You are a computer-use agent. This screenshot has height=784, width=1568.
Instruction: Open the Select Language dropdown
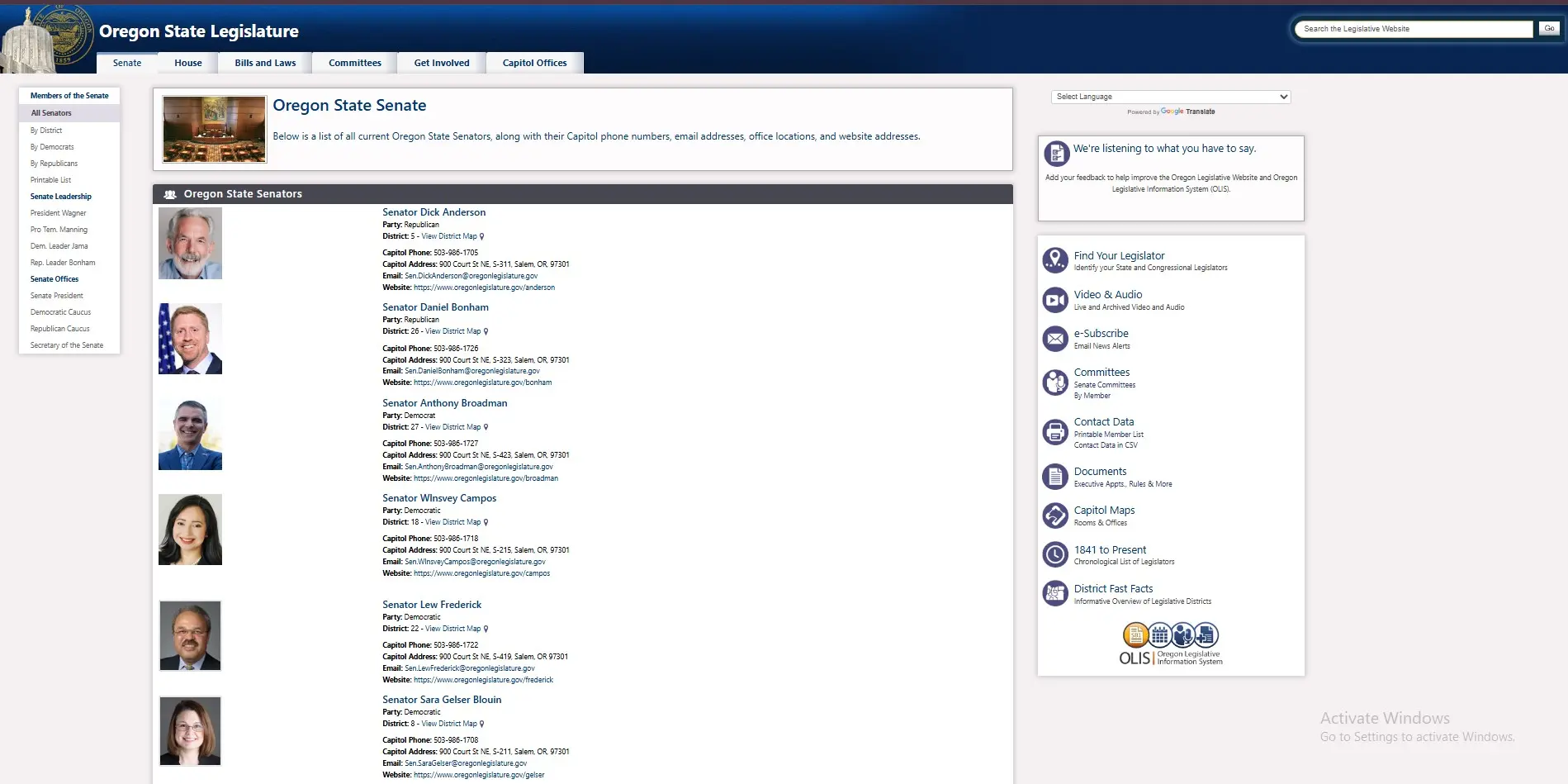1170,97
